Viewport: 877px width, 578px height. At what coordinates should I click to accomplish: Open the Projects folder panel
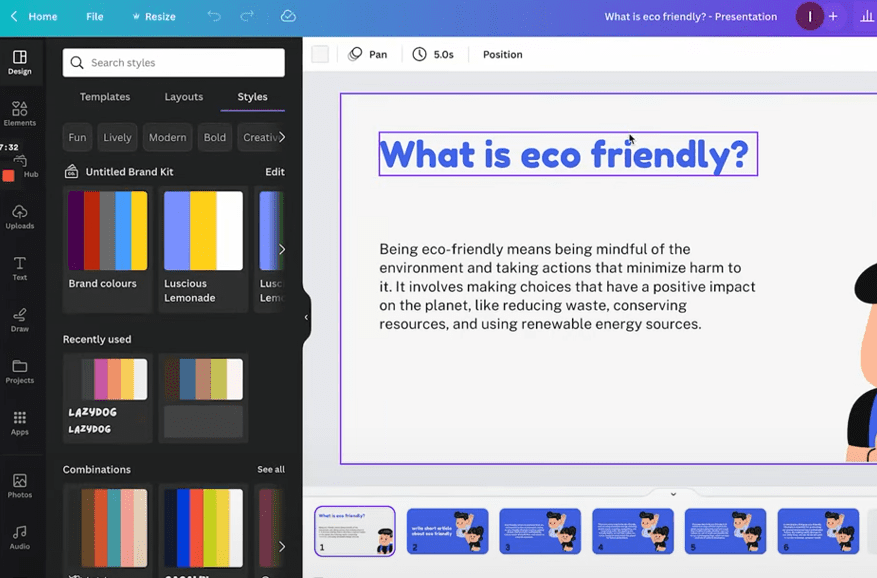(x=20, y=372)
